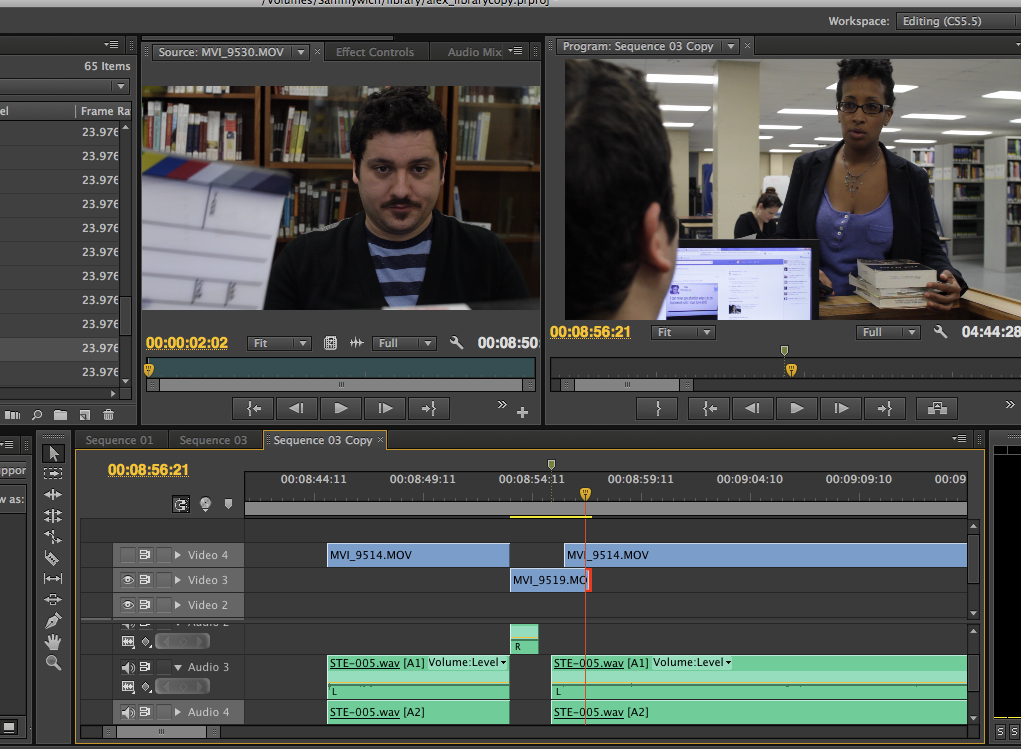Switch to Sequence 03 tab

click(214, 440)
